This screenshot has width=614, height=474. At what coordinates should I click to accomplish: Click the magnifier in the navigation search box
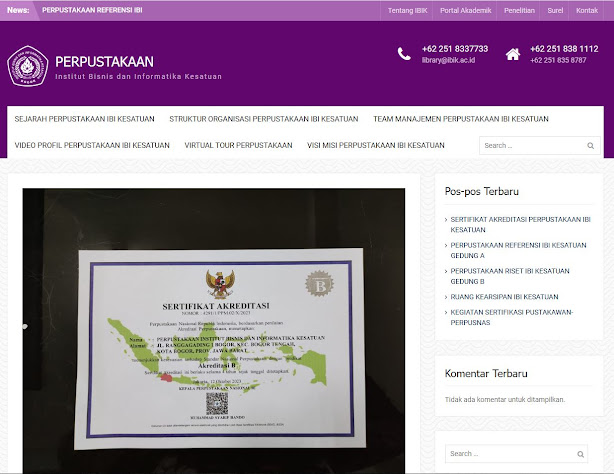pos(591,146)
